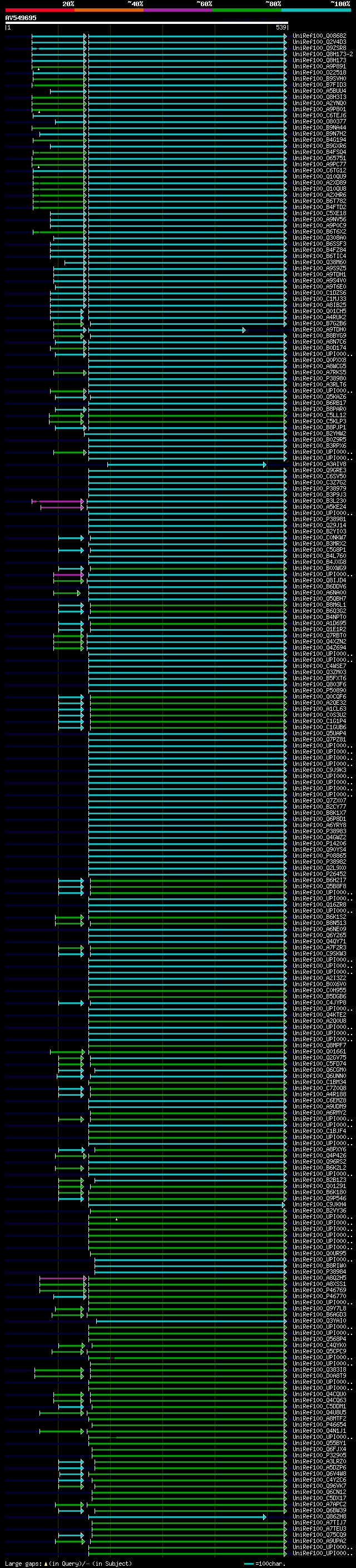This screenshot has width=356, height=1568.
Task: Click the purple ~60% identity legend segment
Action: 177,10
